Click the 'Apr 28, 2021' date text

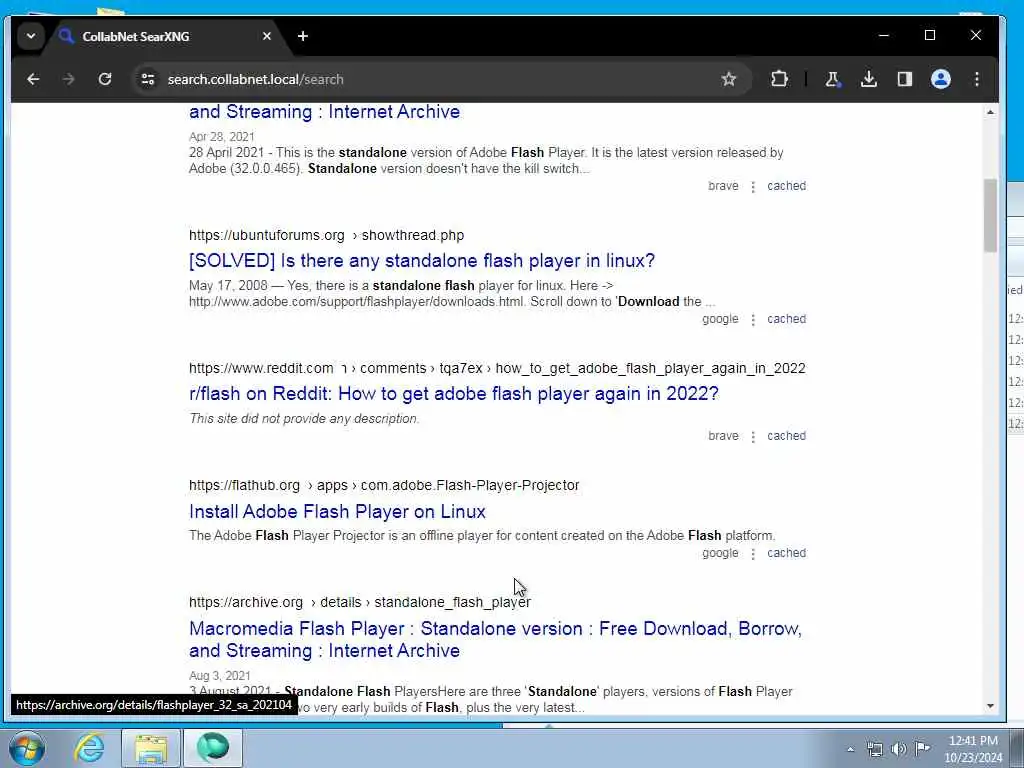click(x=221, y=136)
